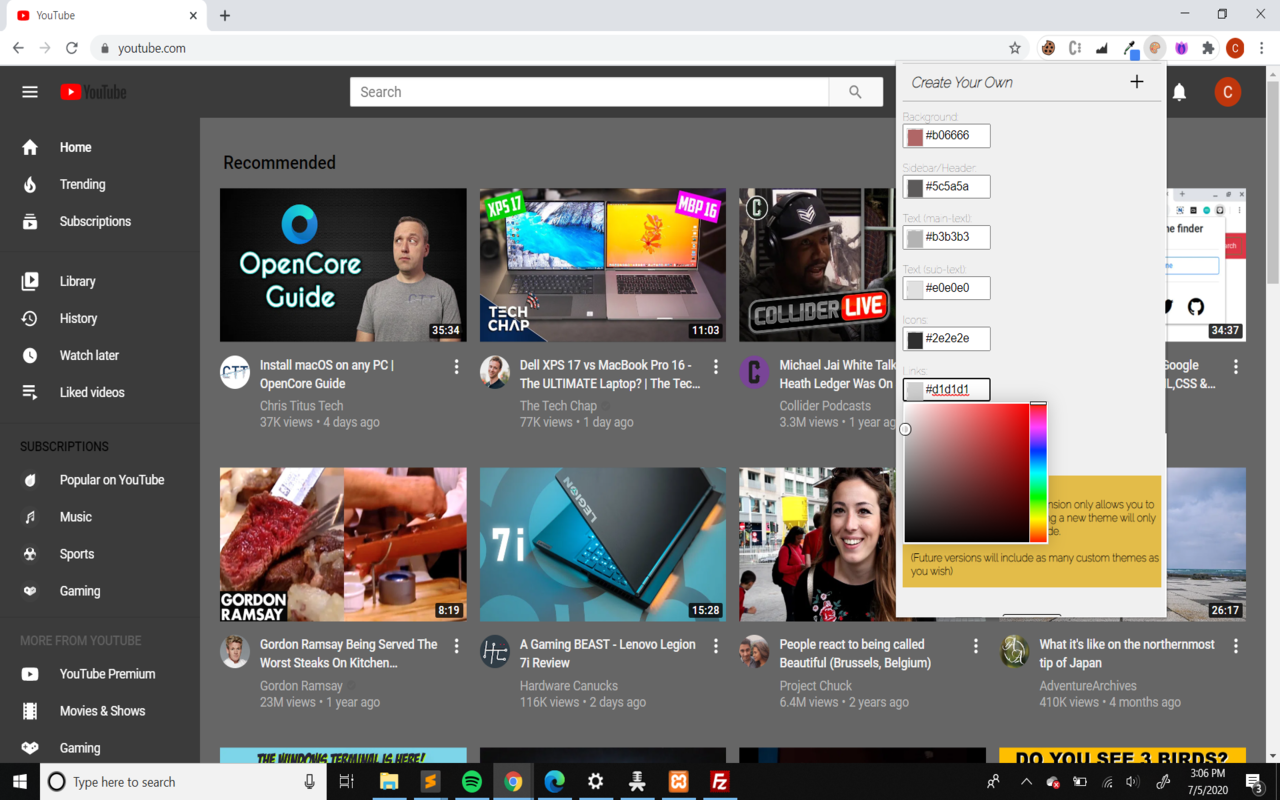Open the account menu via profile avatar
Viewport: 1280px width, 800px height.
pos(1227,91)
